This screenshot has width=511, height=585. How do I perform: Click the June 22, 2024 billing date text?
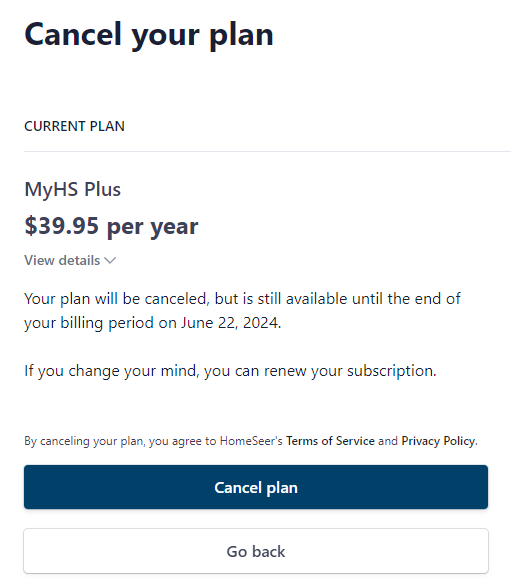pos(230,323)
